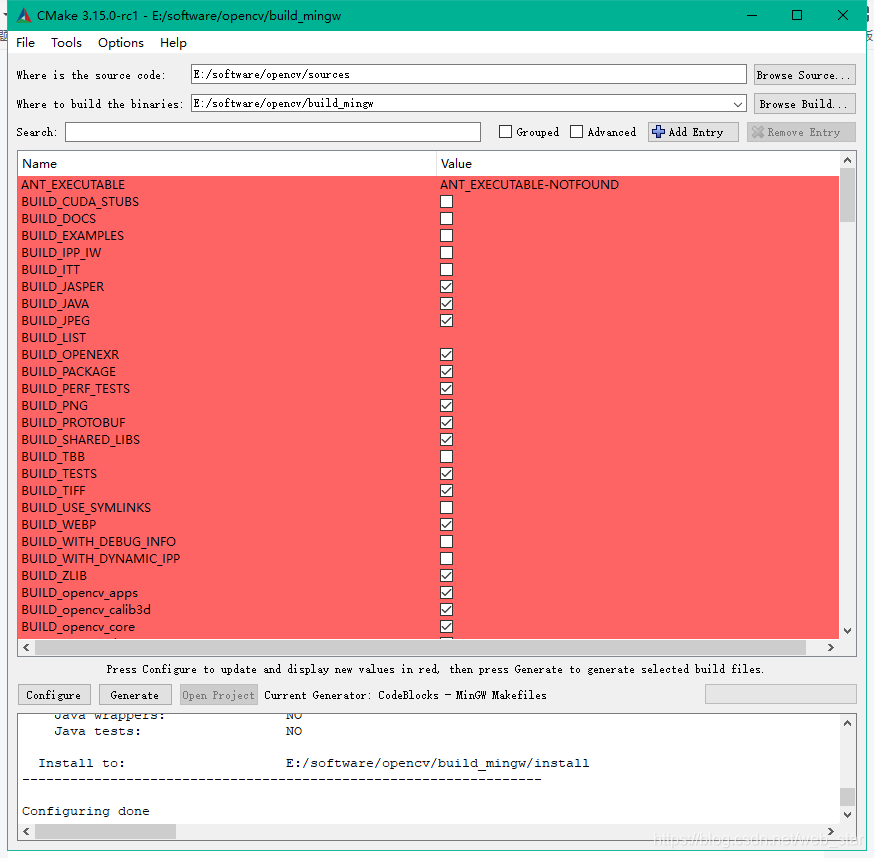The height and width of the screenshot is (858, 874).
Task: Click the output log horizontal scrollbar thumb
Action: click(105, 831)
